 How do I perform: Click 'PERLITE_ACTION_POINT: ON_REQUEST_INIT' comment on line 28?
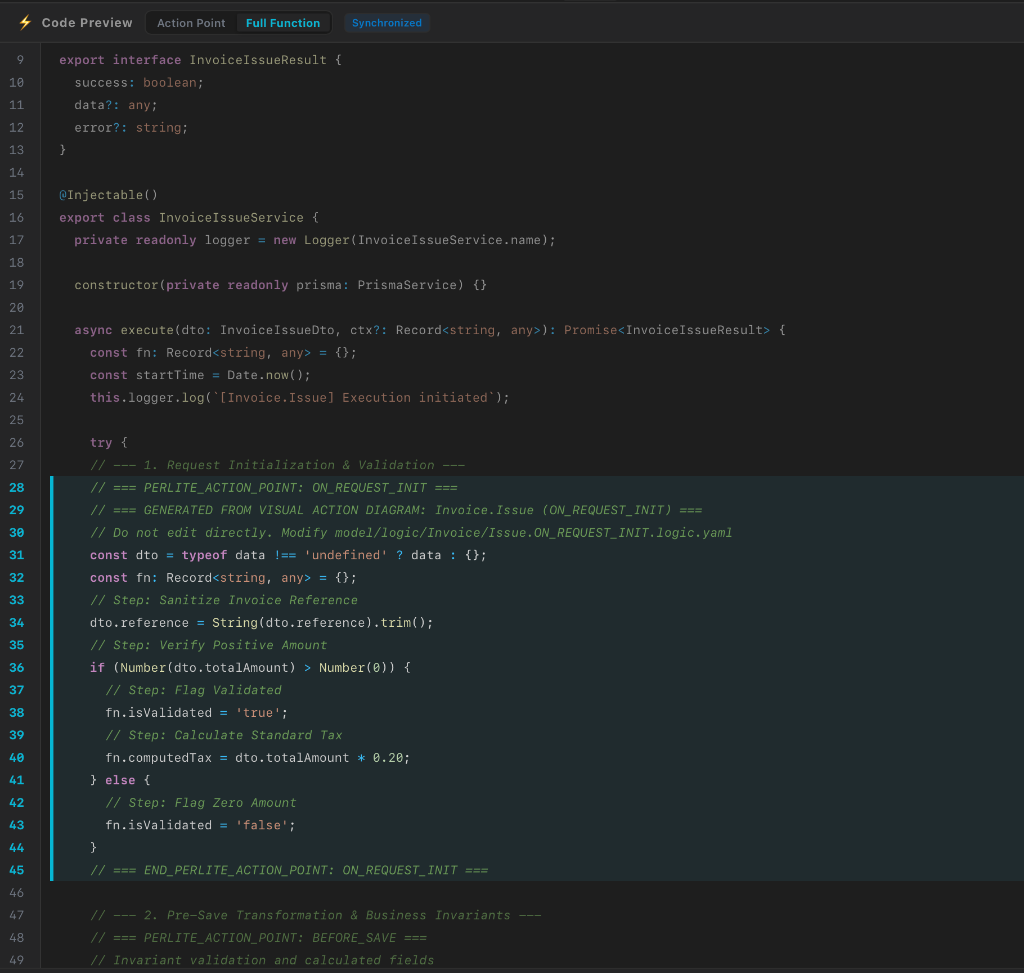[x=274, y=488]
